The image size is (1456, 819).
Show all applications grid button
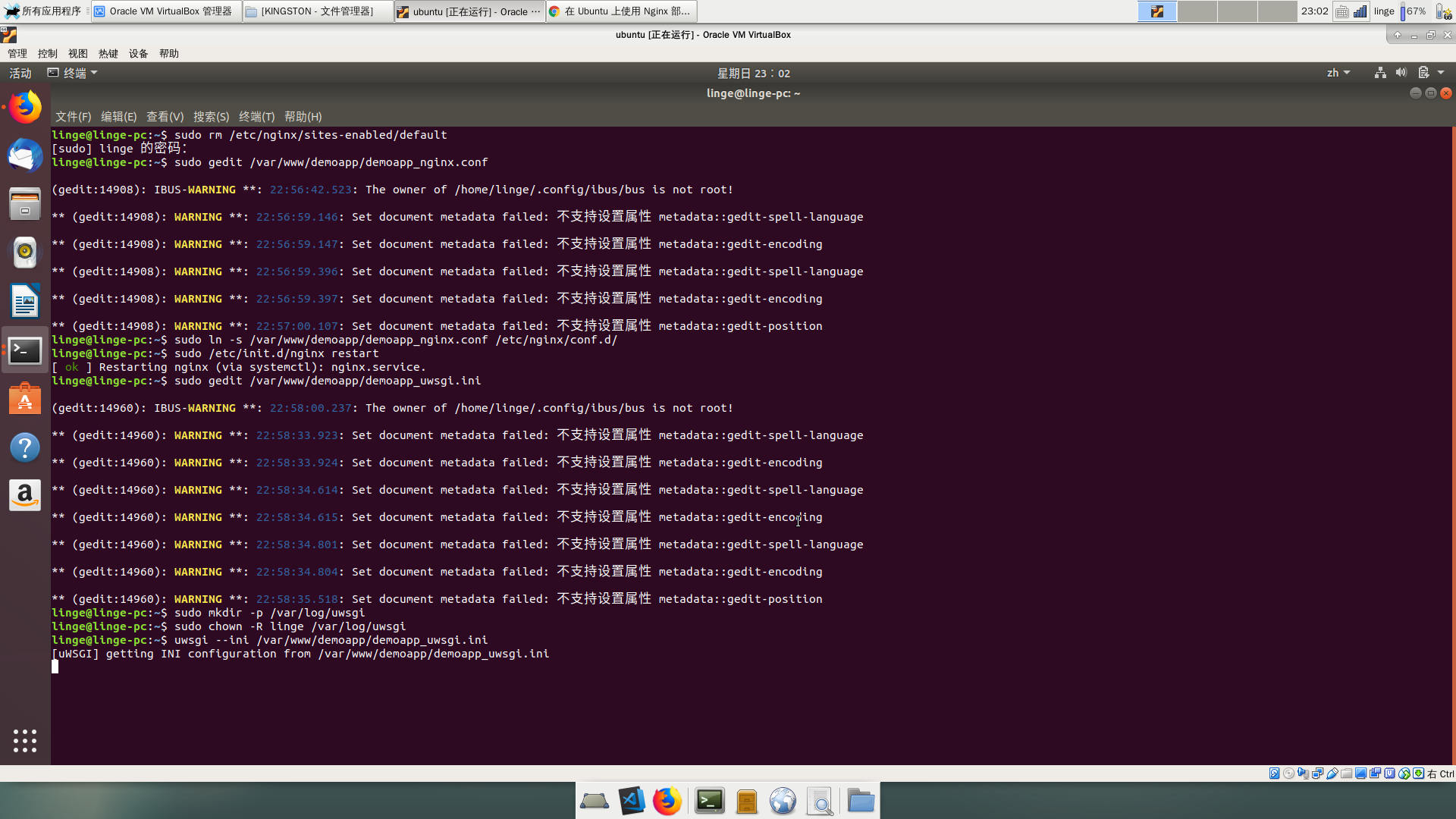click(x=25, y=740)
